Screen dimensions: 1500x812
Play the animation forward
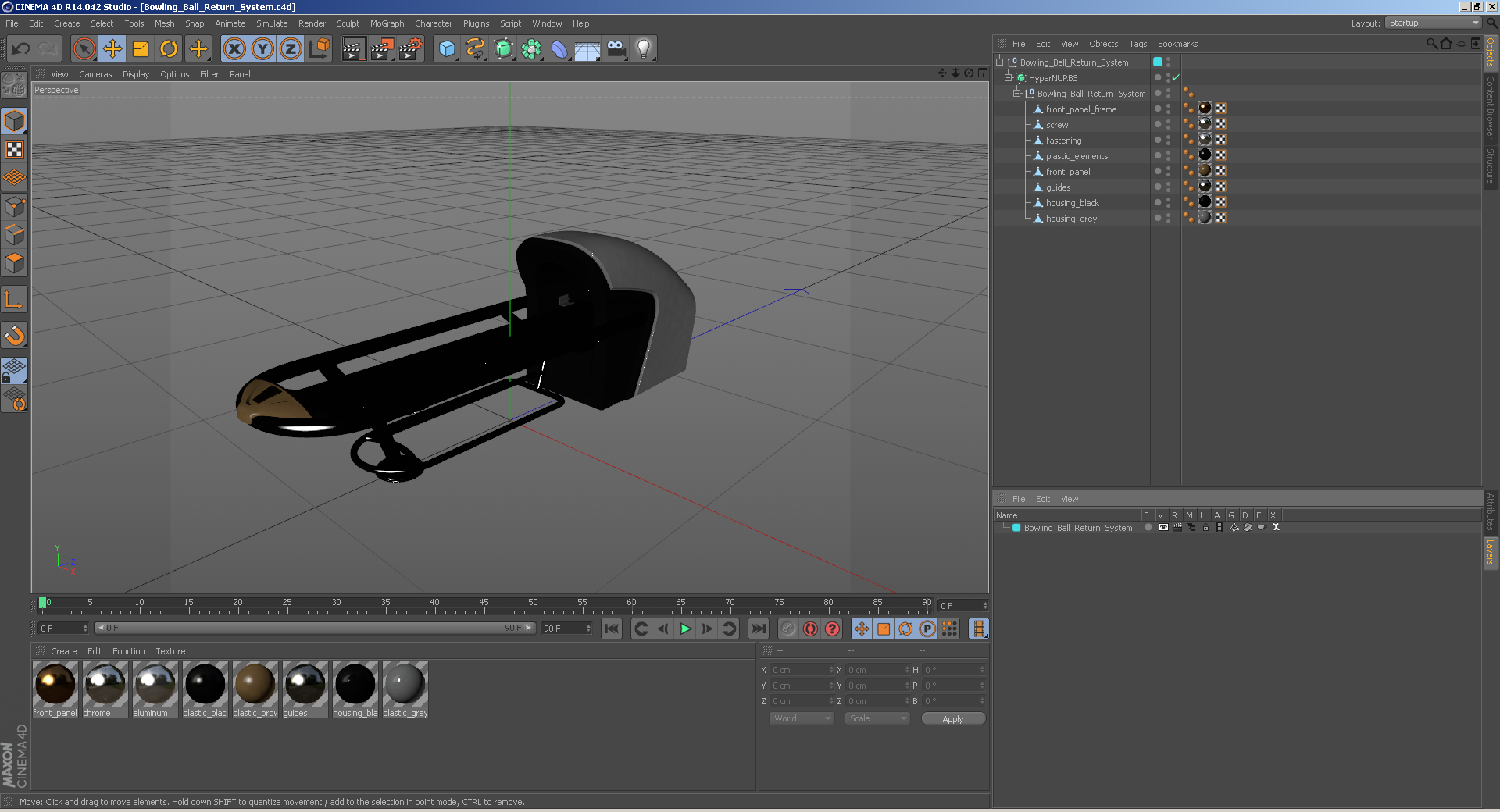(685, 629)
